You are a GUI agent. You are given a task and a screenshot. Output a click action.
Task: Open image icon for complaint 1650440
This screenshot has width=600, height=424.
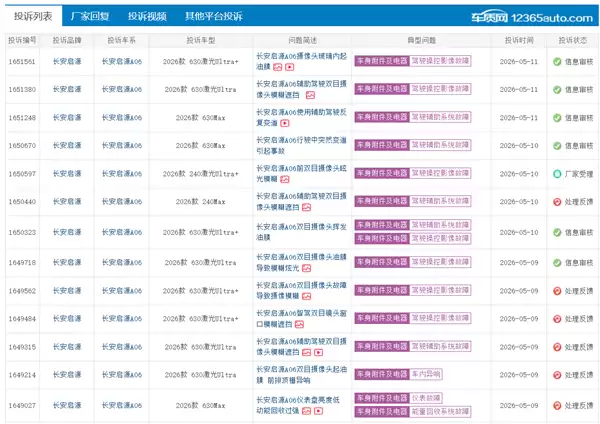[x=307, y=207]
